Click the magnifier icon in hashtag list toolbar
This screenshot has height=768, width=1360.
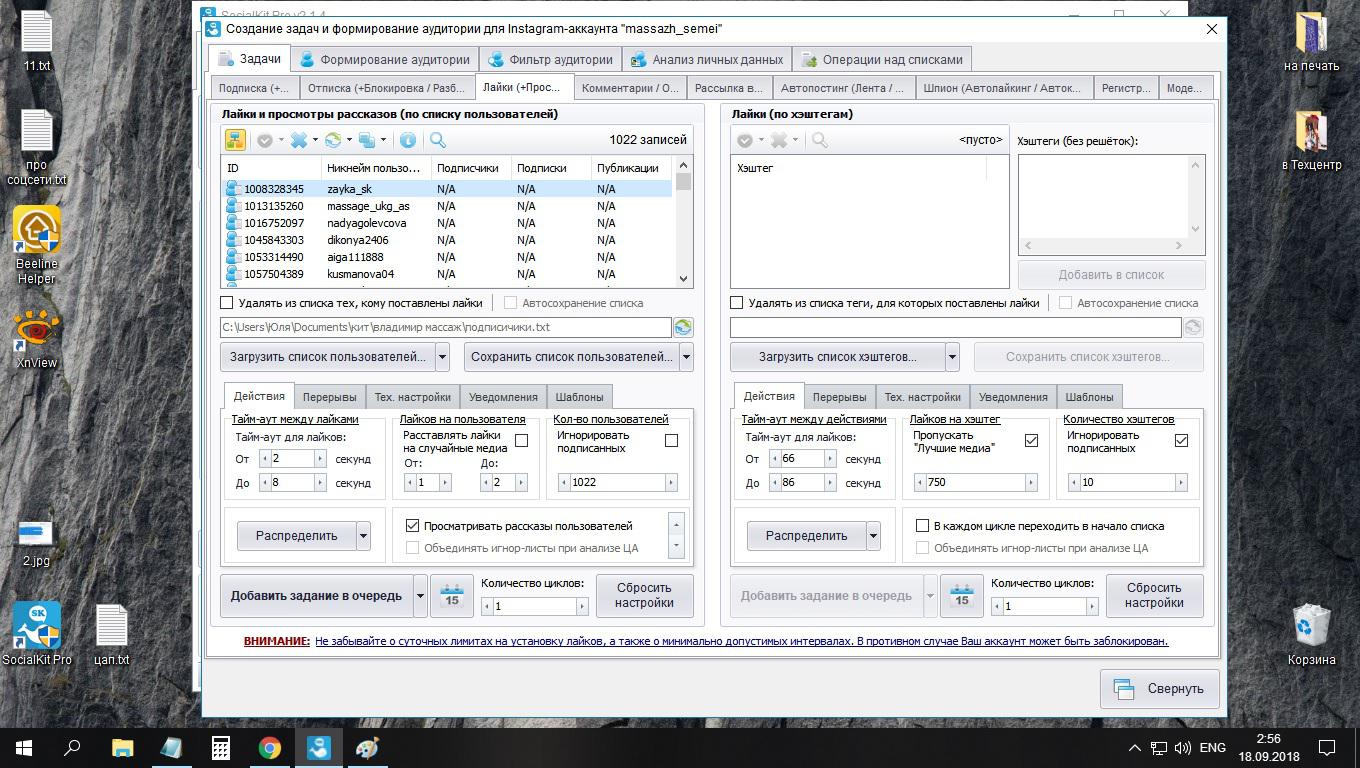(x=820, y=140)
